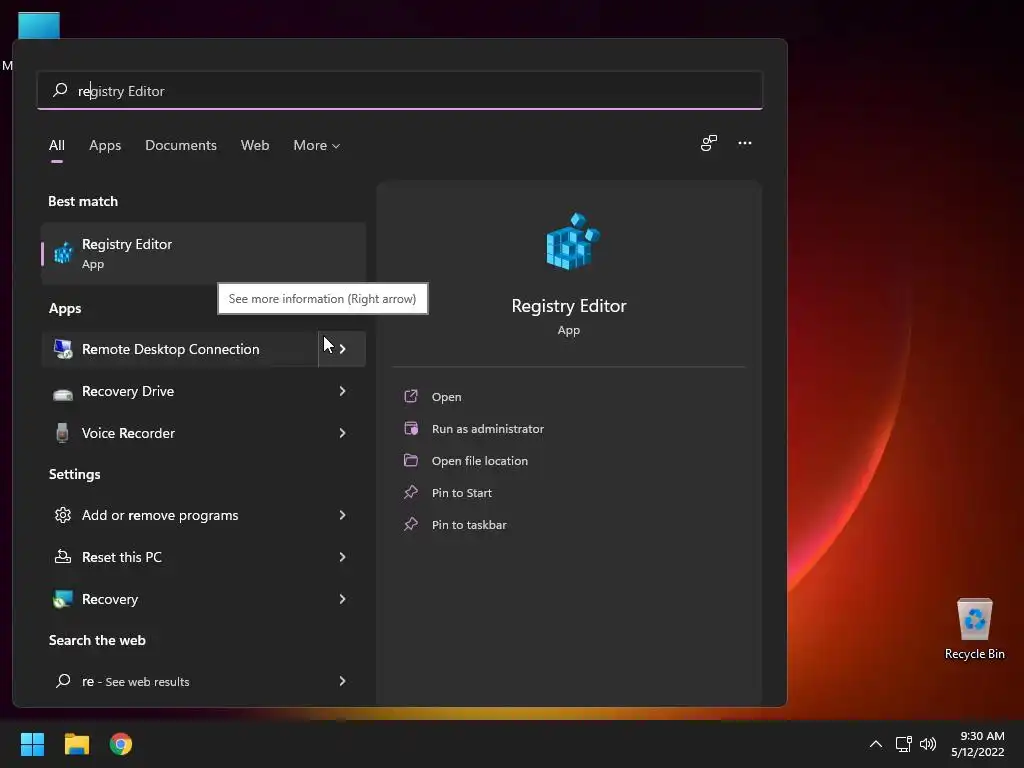Click the Run as administrator shield icon
Screen dimensions: 1024x768
411,428
